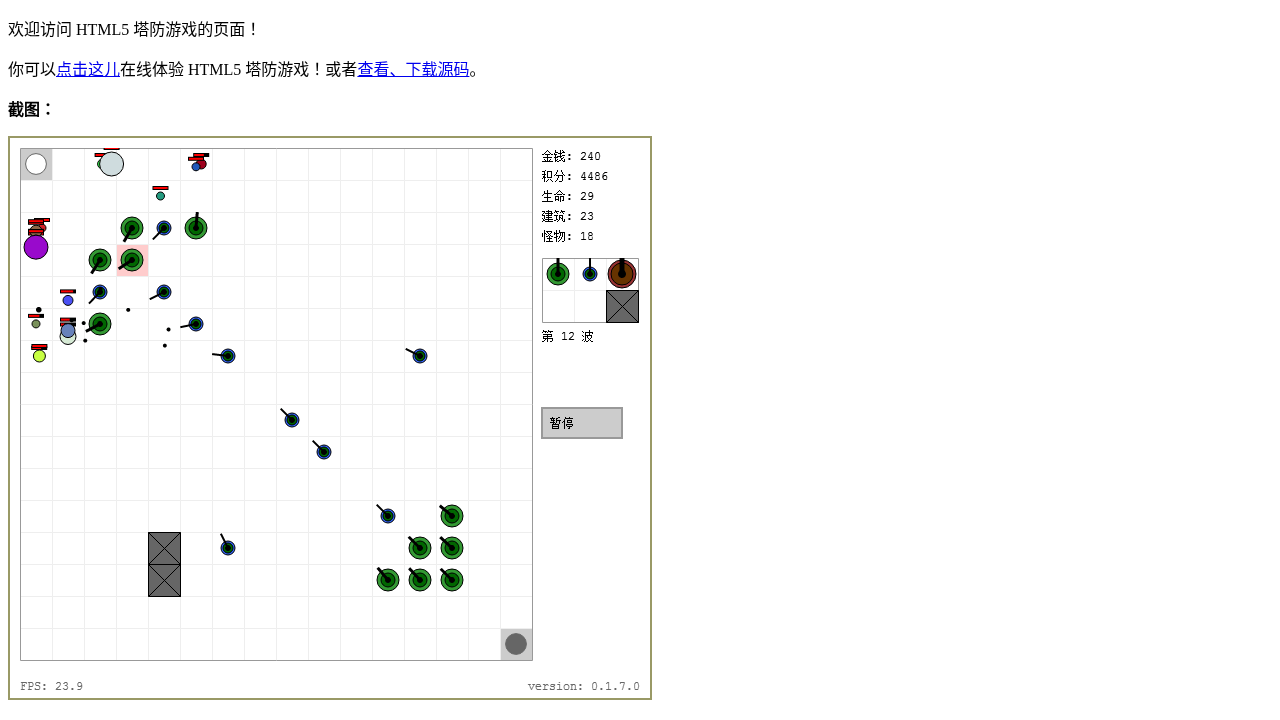Click the large pale gray monster
The width and height of the screenshot is (1280, 720).
pyautogui.click(x=112, y=164)
